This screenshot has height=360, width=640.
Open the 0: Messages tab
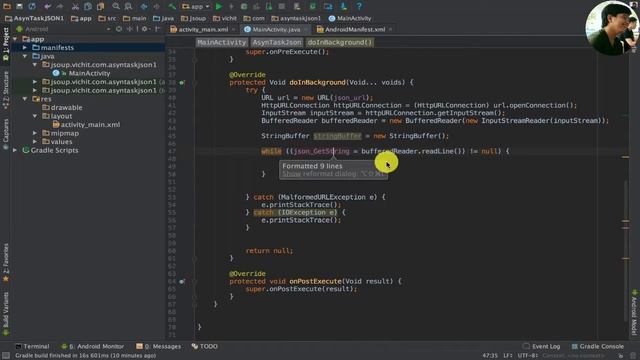pyautogui.click(x=158, y=347)
